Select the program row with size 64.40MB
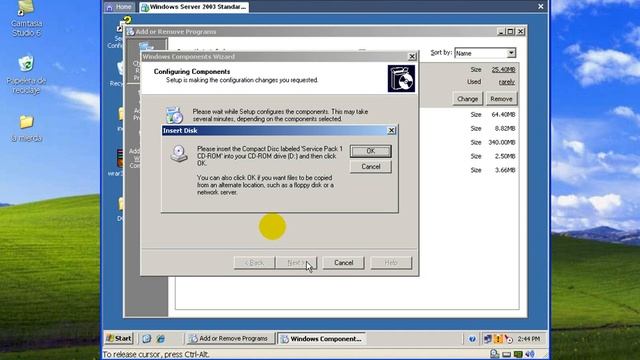The image size is (640, 360). pyautogui.click(x=469, y=115)
